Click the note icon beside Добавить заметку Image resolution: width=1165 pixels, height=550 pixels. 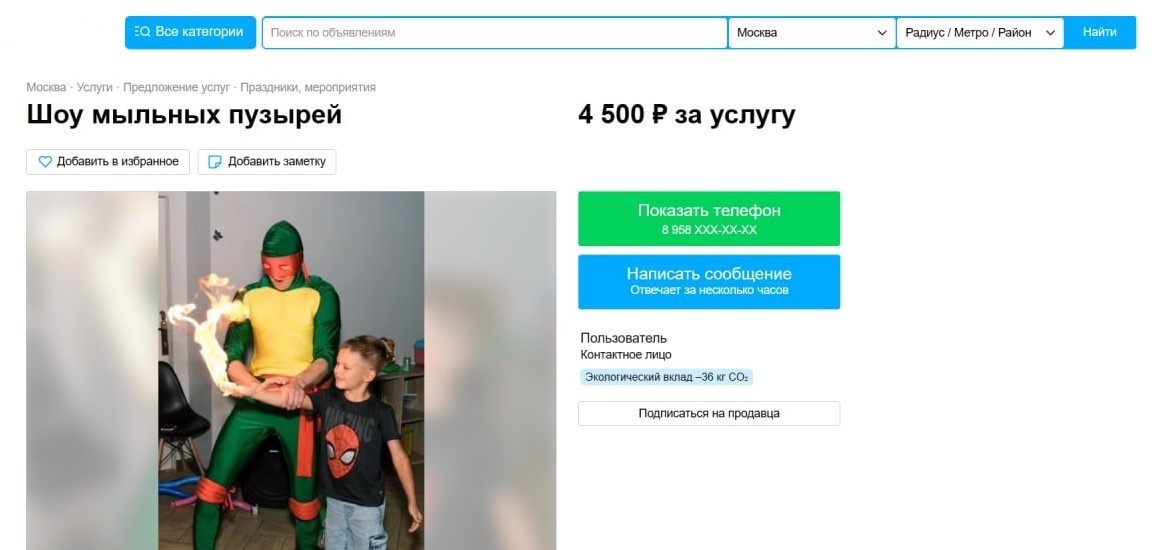click(215, 161)
